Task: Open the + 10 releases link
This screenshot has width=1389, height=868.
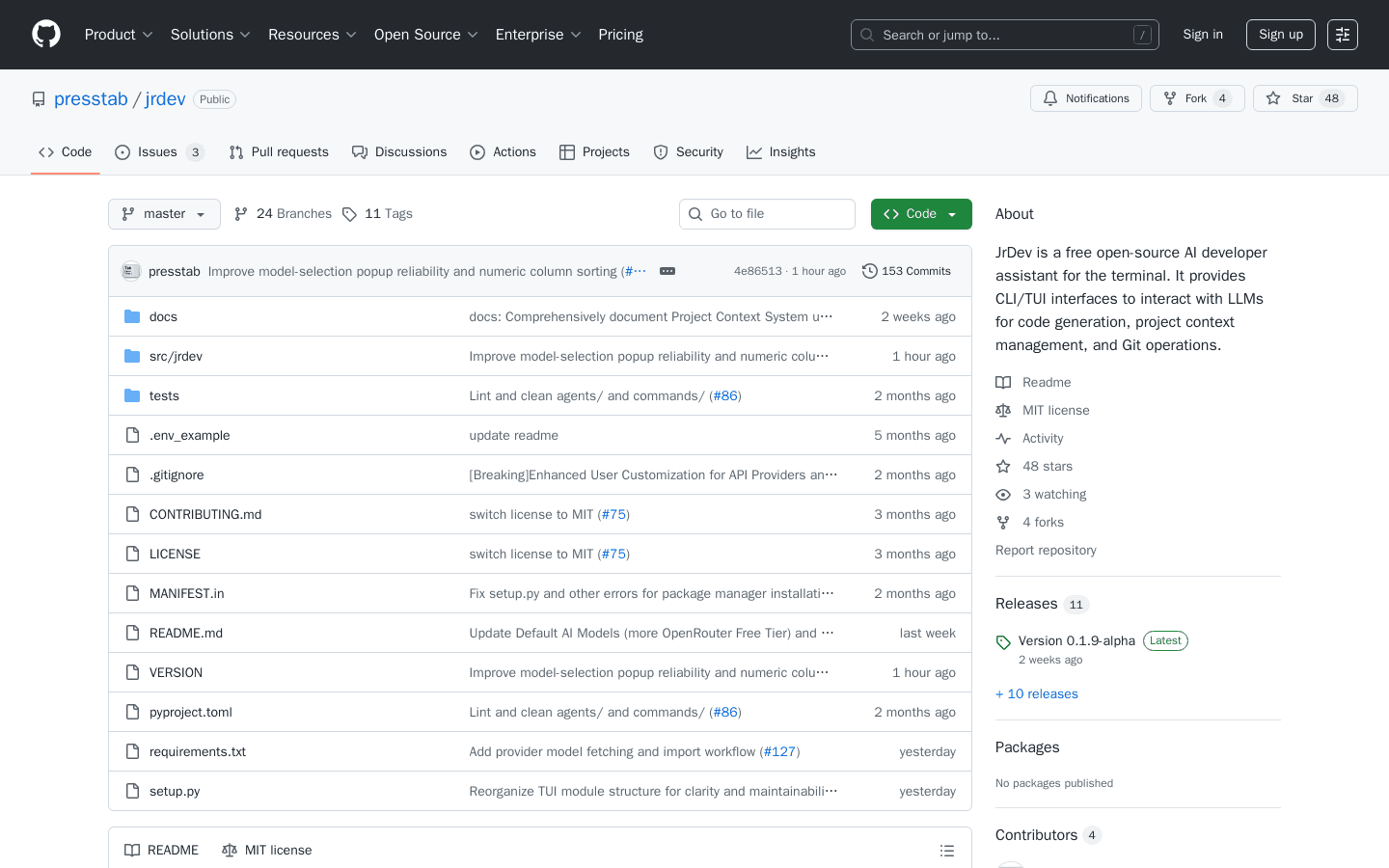Action: point(1036,693)
